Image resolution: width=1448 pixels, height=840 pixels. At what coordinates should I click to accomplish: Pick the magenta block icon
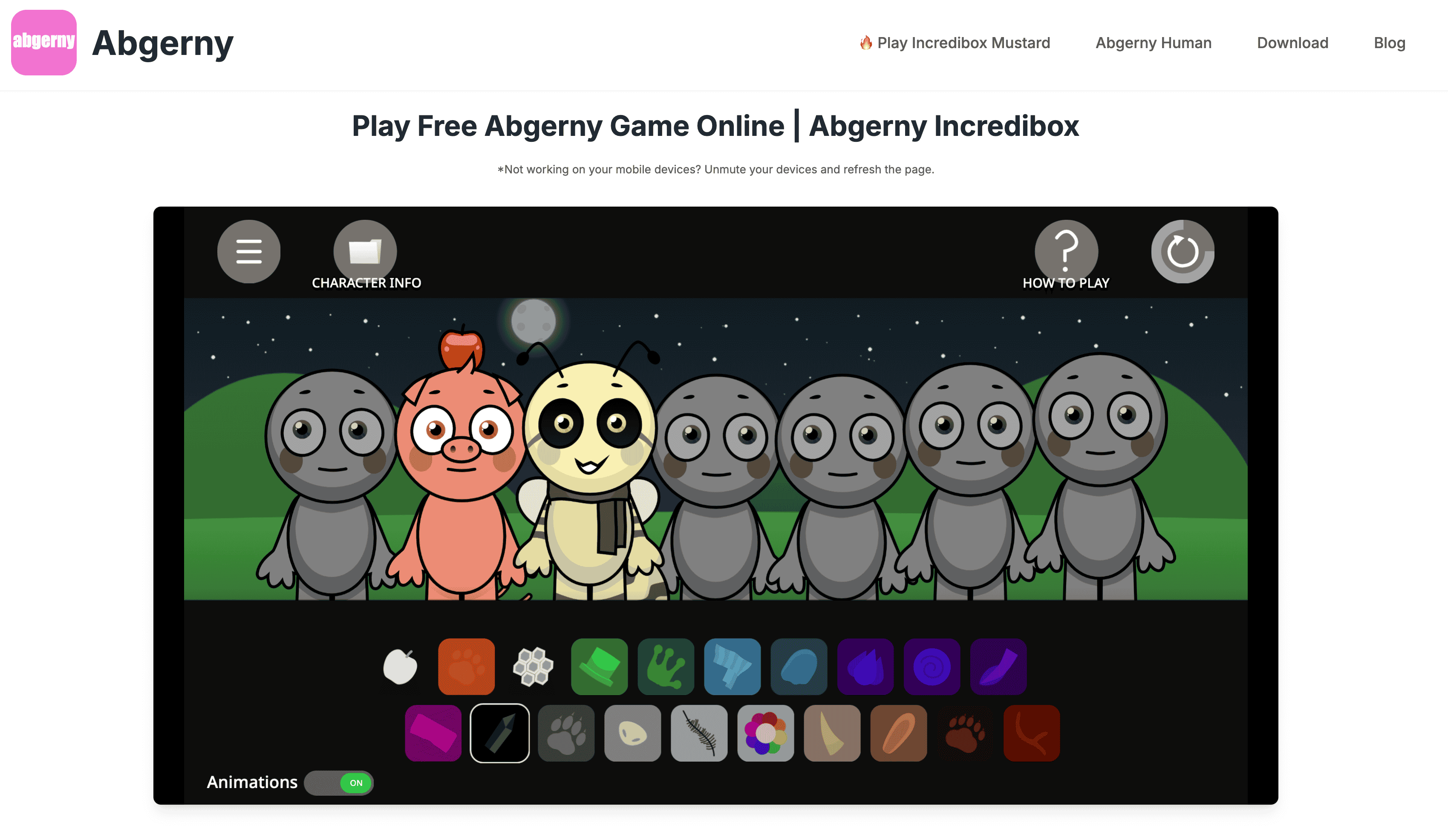pos(433,733)
